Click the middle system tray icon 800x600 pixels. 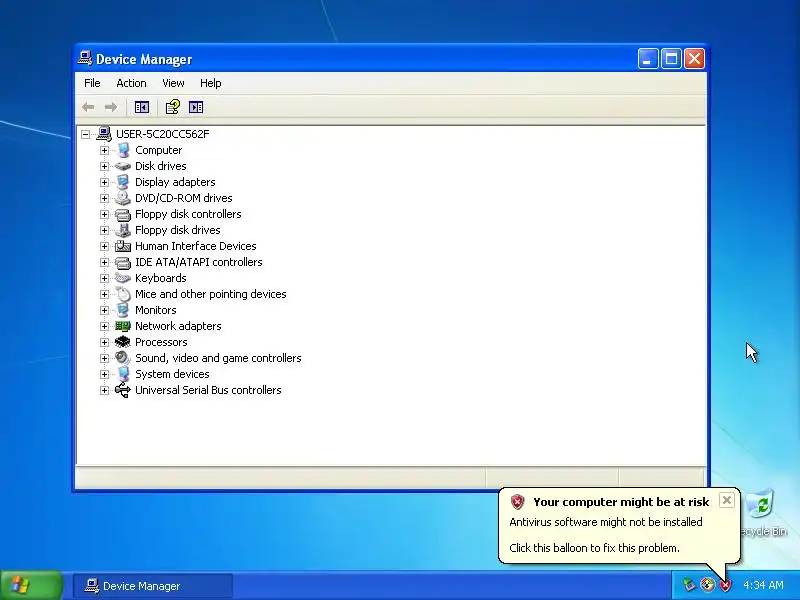pyautogui.click(x=707, y=585)
